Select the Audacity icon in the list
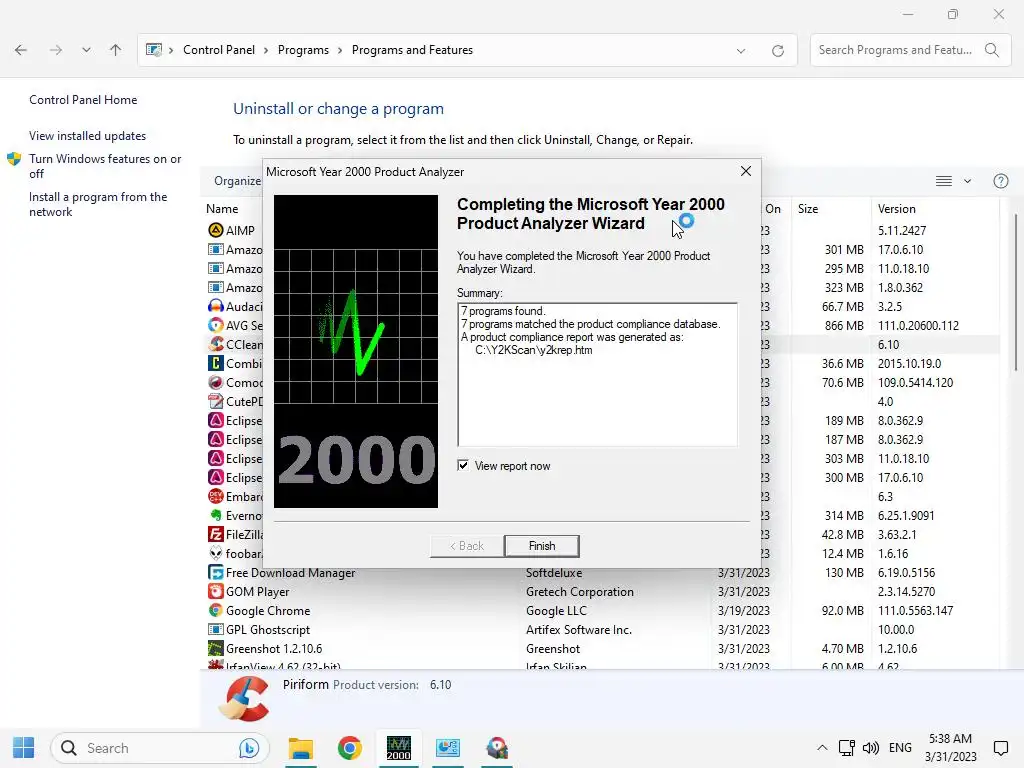1024x768 pixels. [216, 306]
